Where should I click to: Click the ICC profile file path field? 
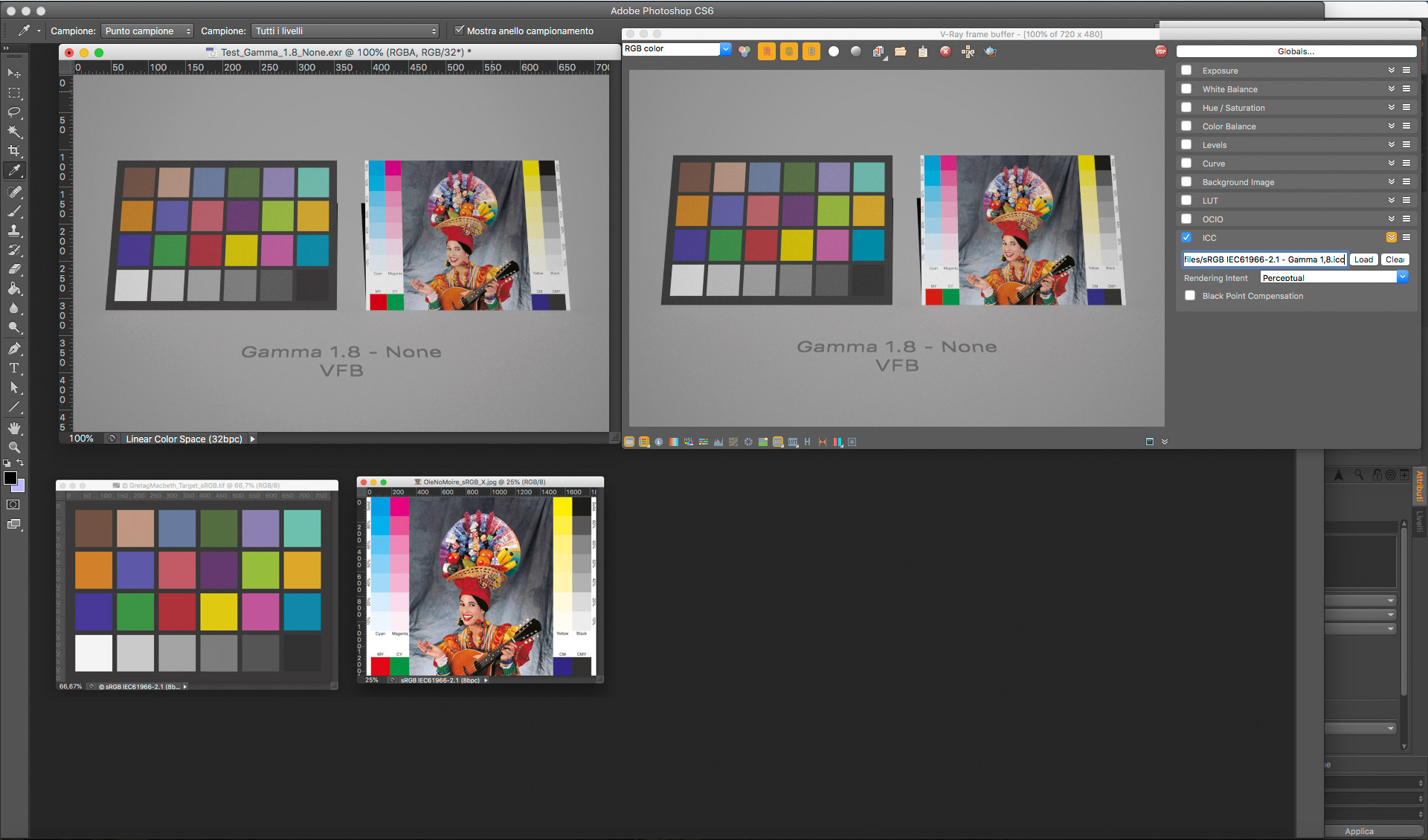pos(1264,259)
